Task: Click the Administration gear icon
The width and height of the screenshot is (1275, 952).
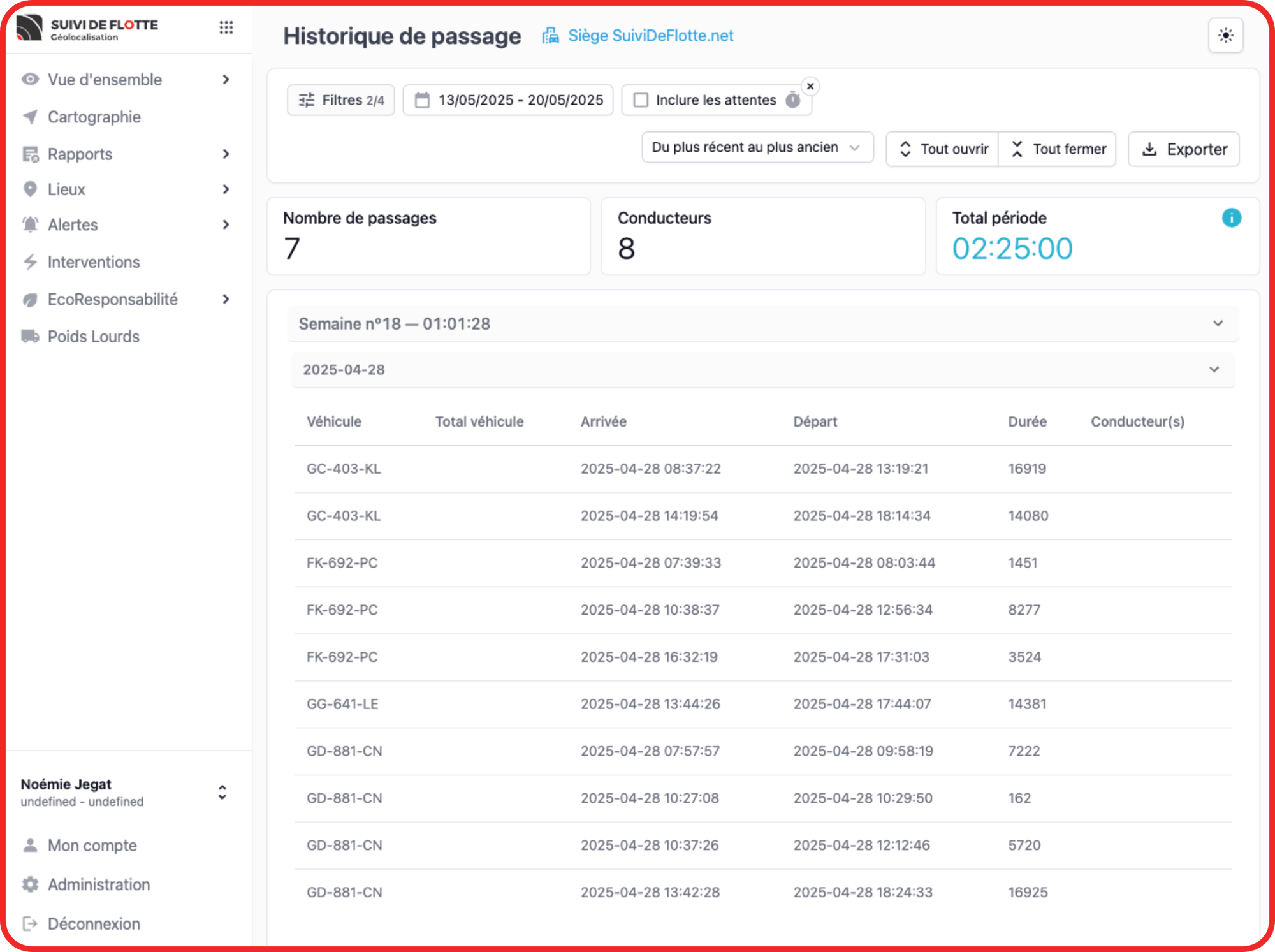Action: pos(30,884)
